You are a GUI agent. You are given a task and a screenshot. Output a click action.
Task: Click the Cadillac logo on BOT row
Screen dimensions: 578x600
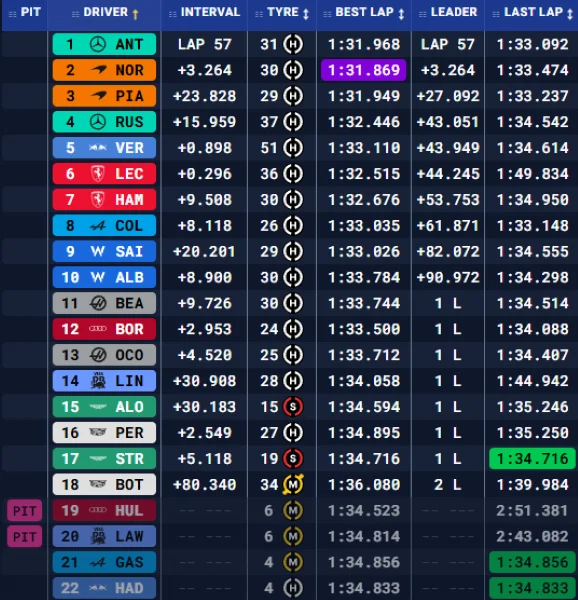(x=98, y=484)
